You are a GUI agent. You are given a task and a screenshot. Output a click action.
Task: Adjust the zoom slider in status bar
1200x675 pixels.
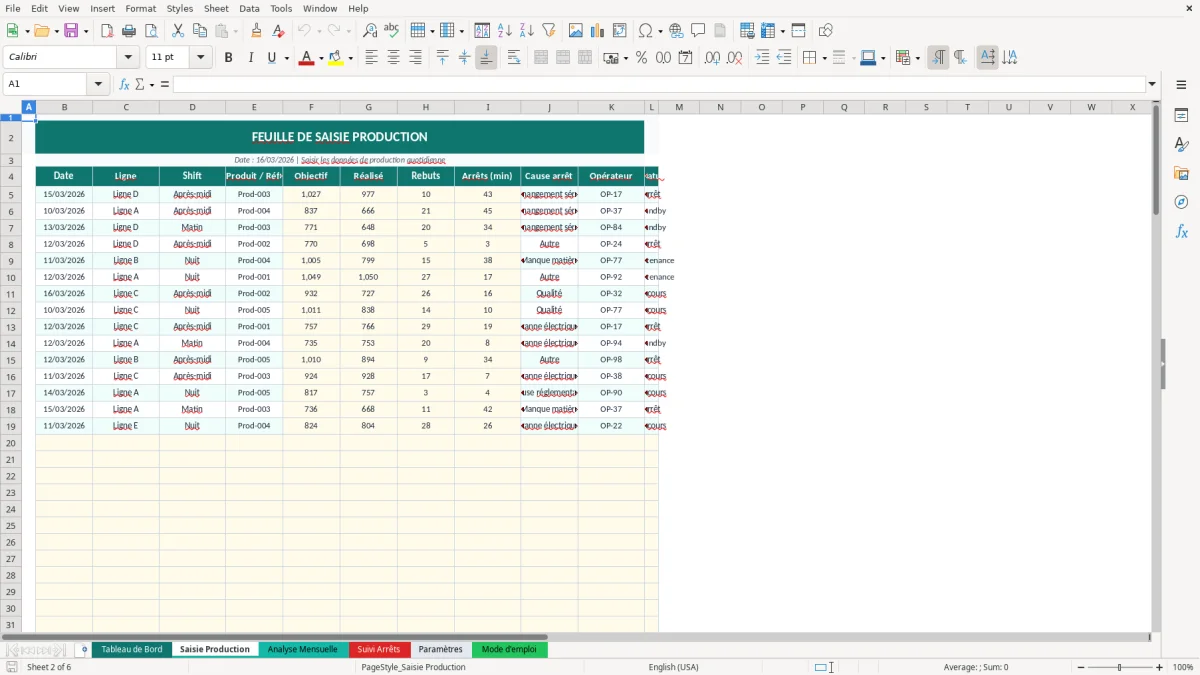(x=1119, y=667)
